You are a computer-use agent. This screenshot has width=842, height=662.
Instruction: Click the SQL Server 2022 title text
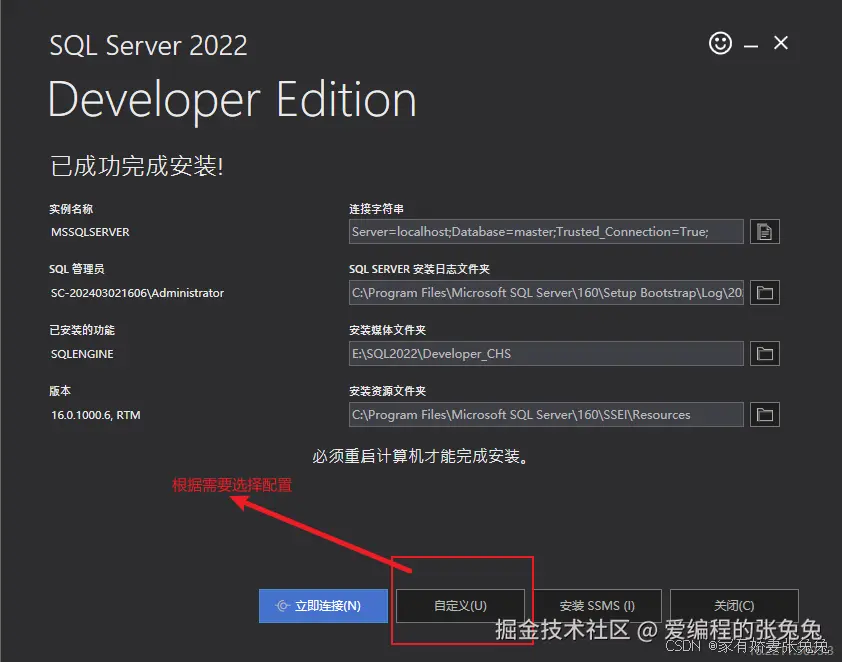(x=148, y=45)
